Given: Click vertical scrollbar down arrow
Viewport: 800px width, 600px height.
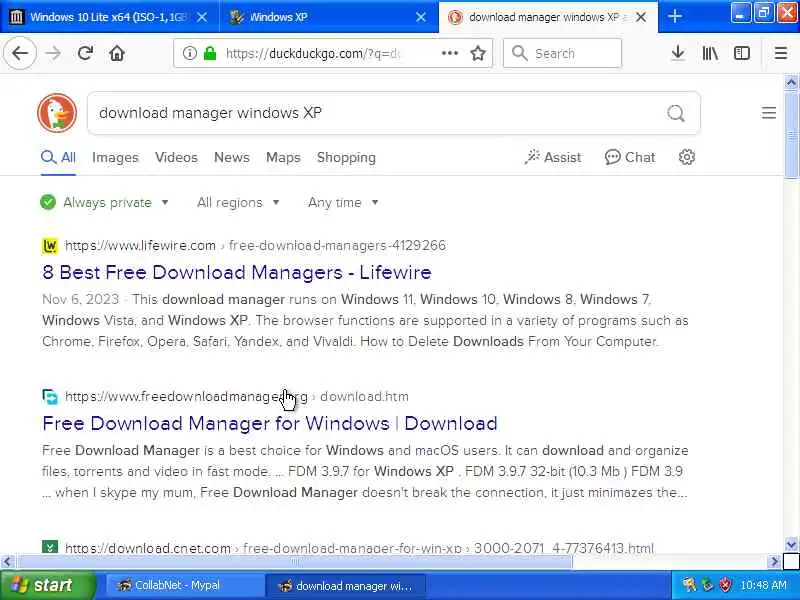Looking at the screenshot, I should [791, 544].
